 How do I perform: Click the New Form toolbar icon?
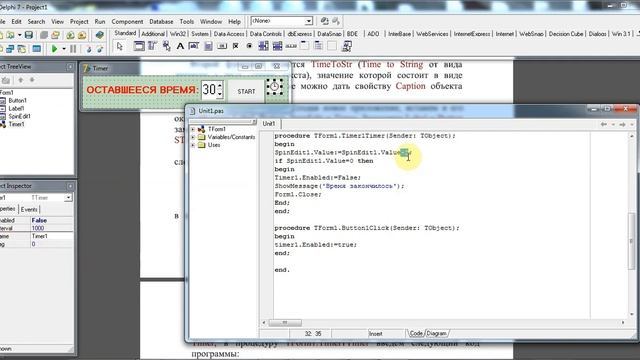click(x=36, y=49)
